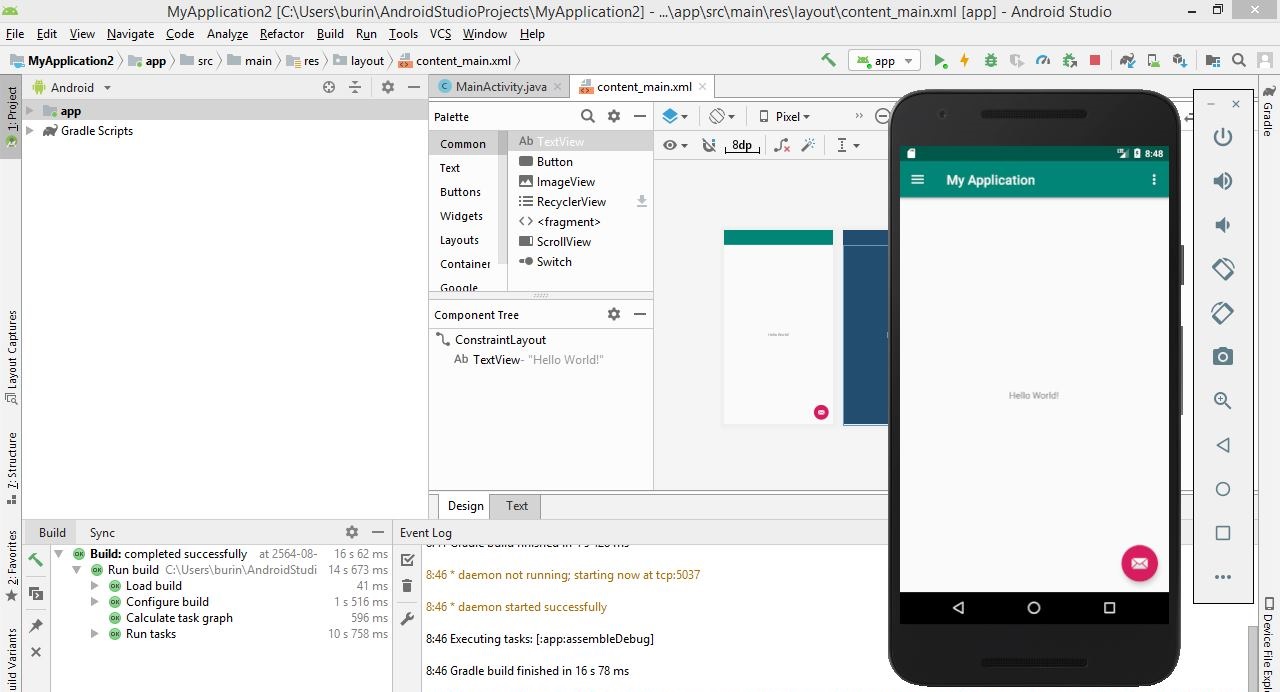Select the Button widget in the Palette
This screenshot has width=1280, height=692.
click(x=554, y=162)
